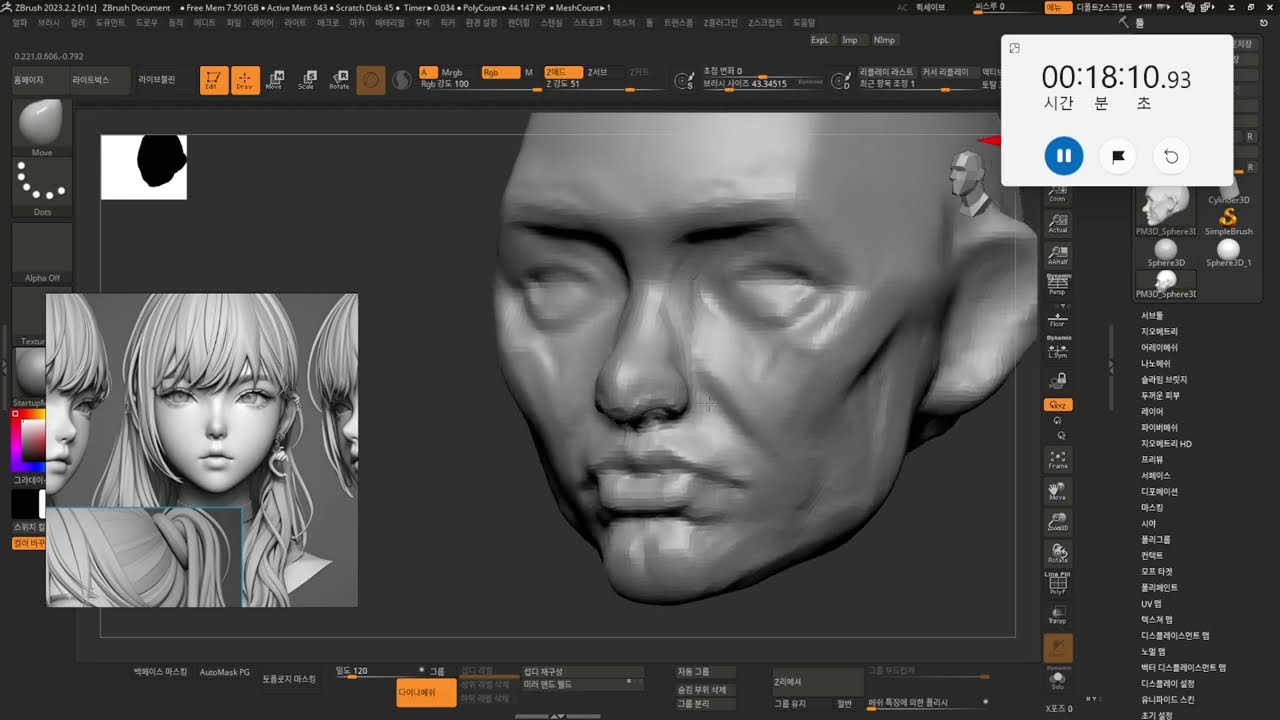Select the SimpleBrush tool thumbnail
Screen dimensions: 1280x720
tap(1228, 220)
